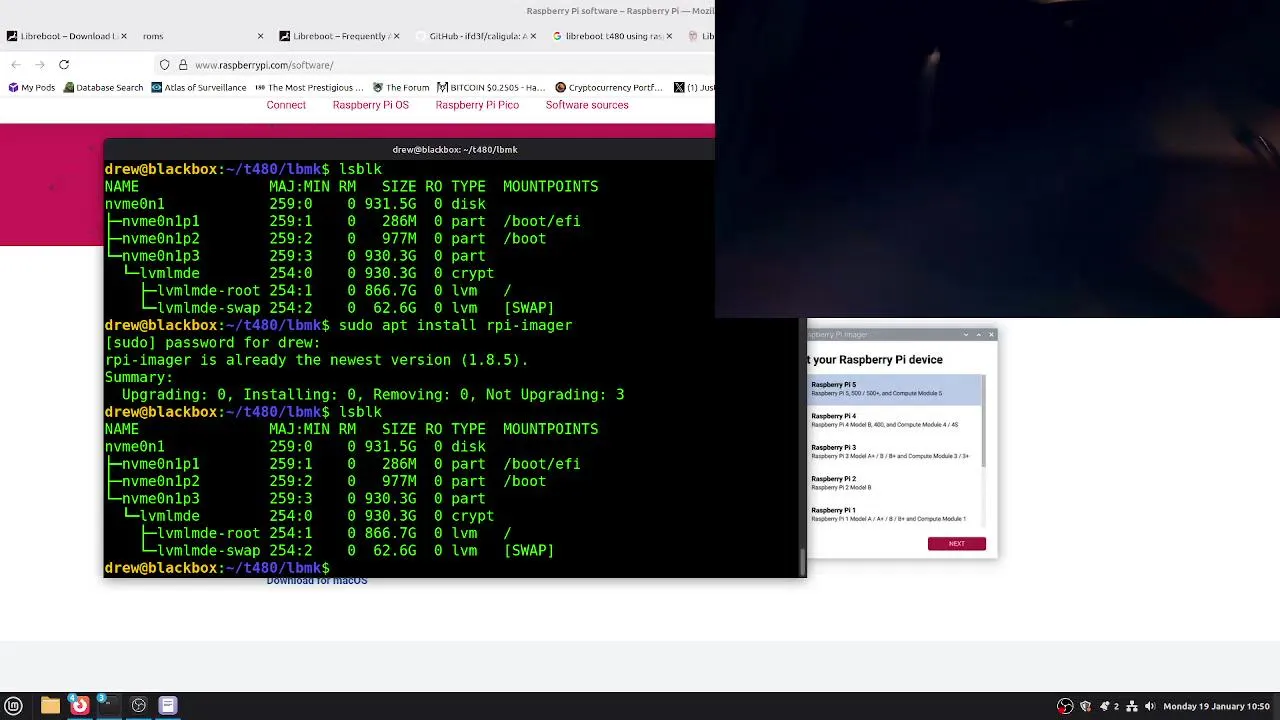Open Software sources nav link
1280x720 pixels.
pyautogui.click(x=587, y=105)
